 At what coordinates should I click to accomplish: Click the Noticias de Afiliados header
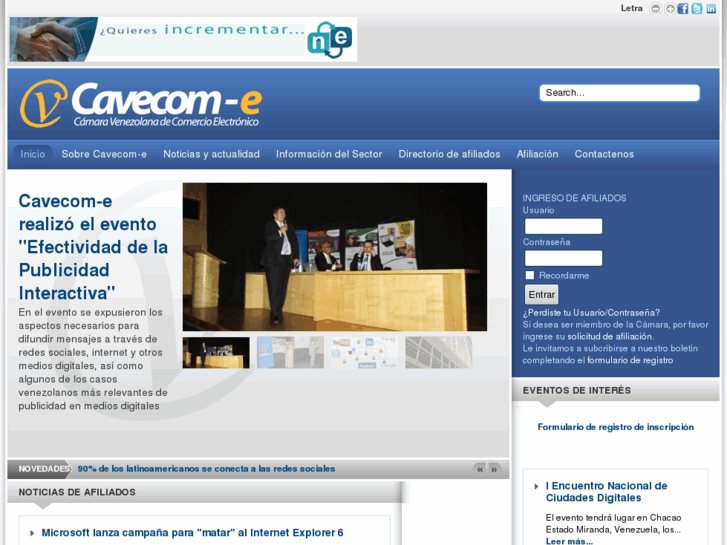pos(77,492)
